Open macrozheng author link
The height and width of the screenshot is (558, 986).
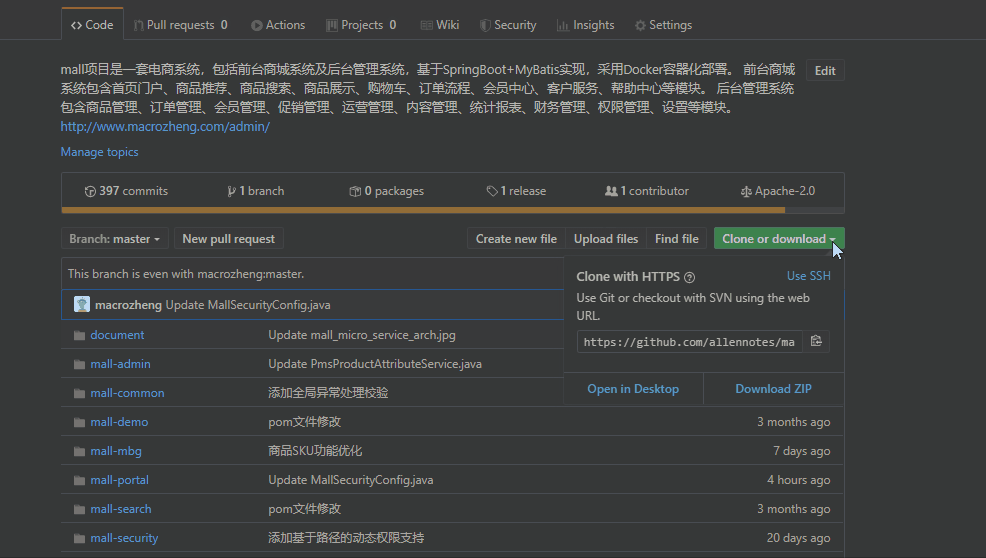(128, 305)
